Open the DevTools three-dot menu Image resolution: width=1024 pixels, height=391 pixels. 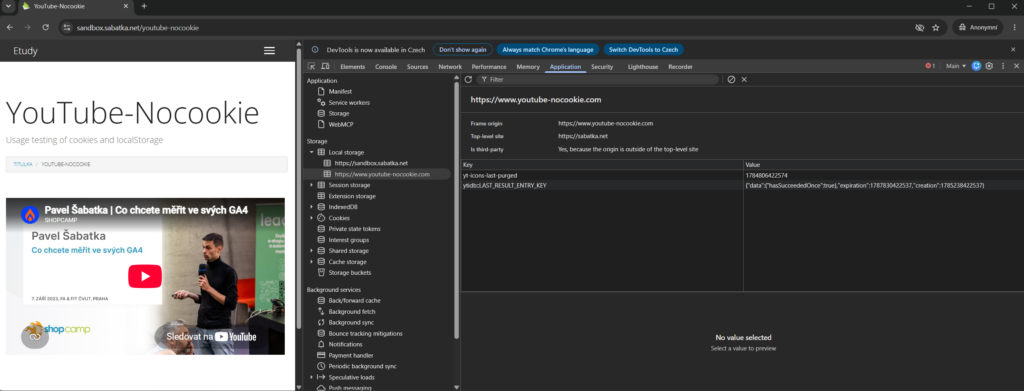click(x=1003, y=66)
